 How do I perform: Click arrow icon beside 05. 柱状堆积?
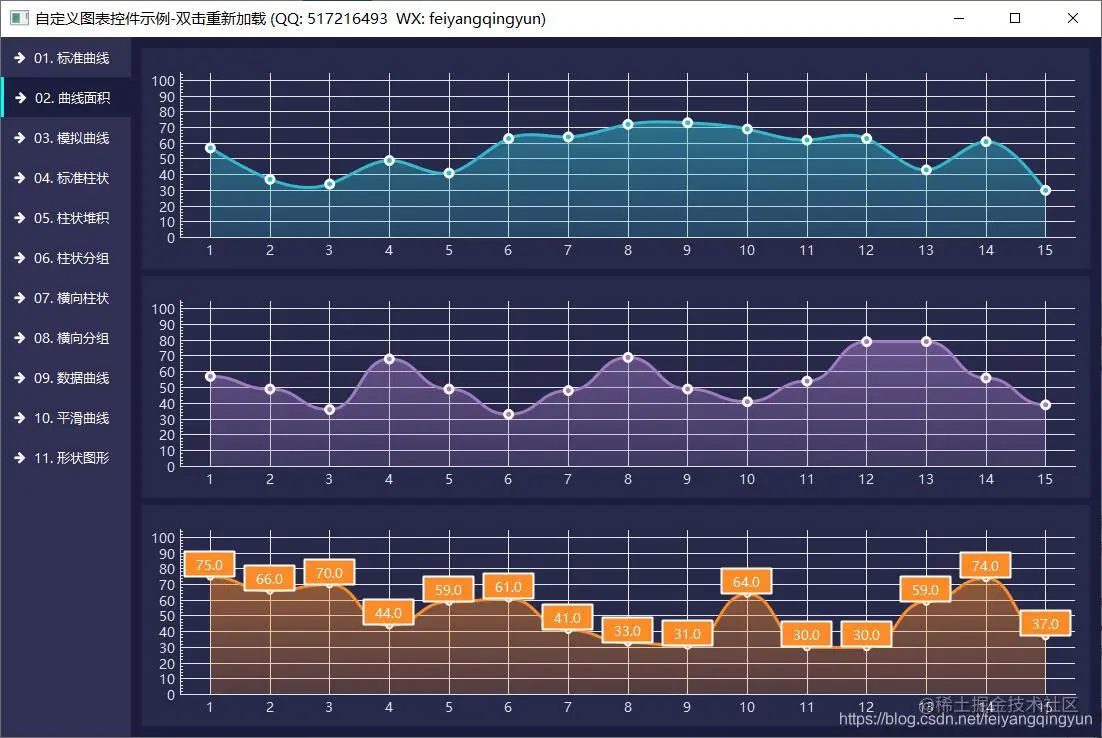(20, 218)
